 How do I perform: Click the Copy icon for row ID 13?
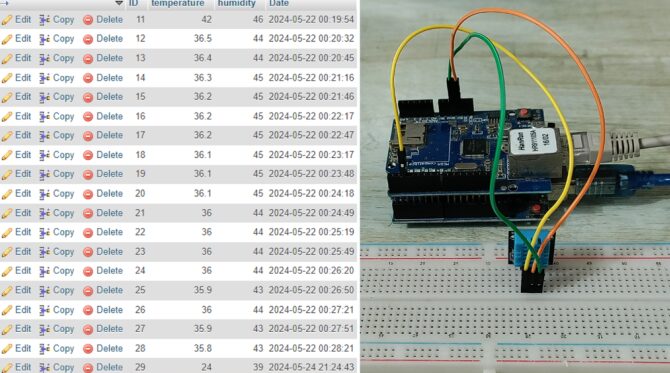click(44, 59)
